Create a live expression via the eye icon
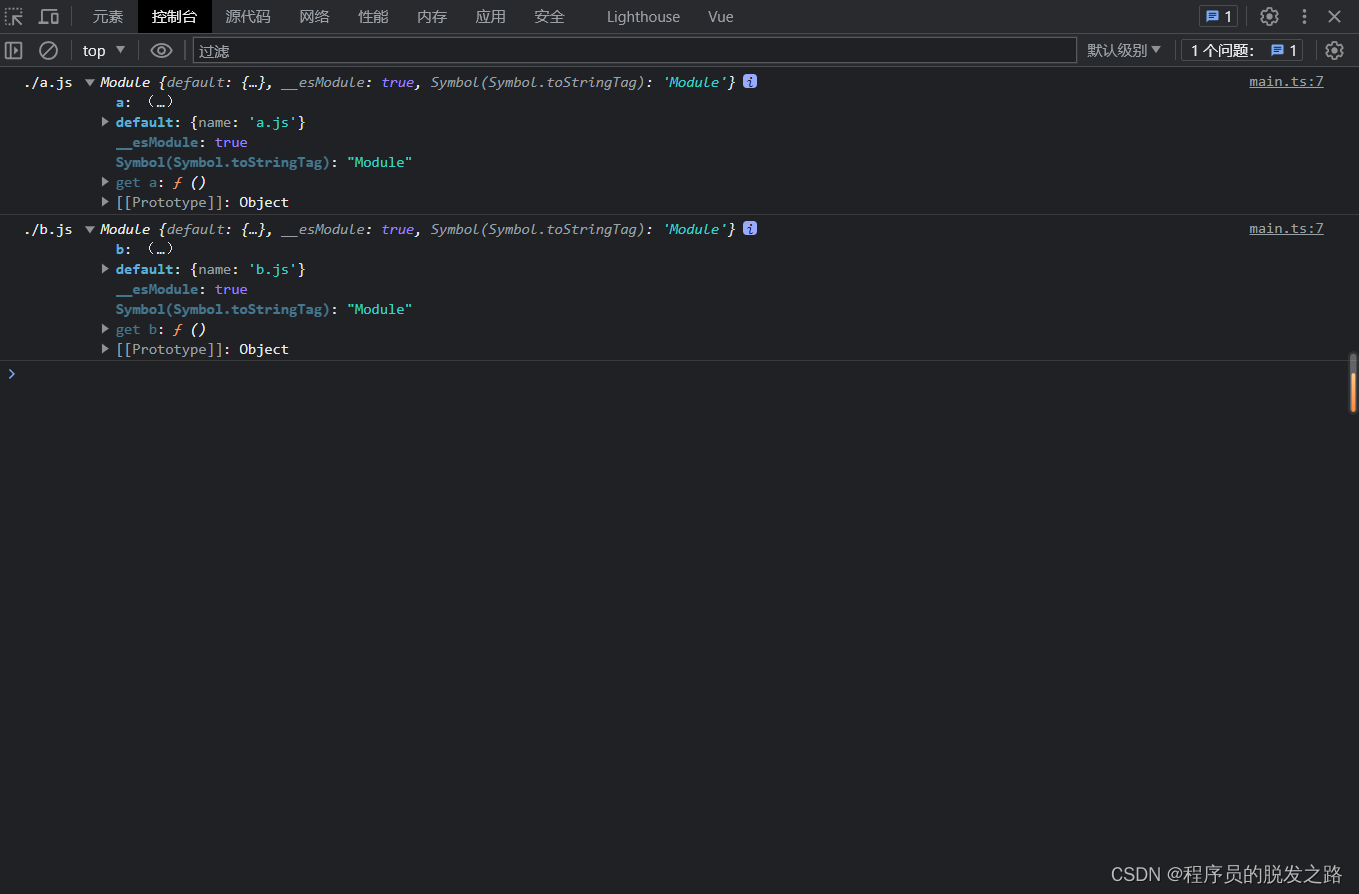Viewport: 1359px width, 894px height. [161, 50]
